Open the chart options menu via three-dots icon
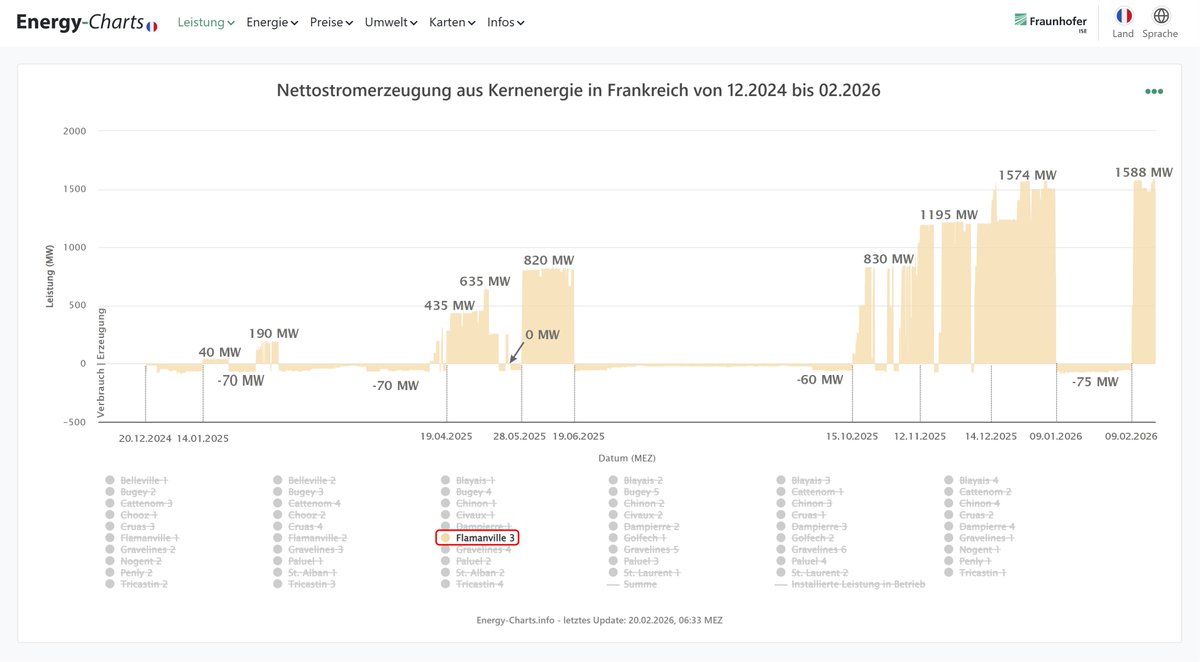This screenshot has width=1200, height=662. pos(1154,90)
